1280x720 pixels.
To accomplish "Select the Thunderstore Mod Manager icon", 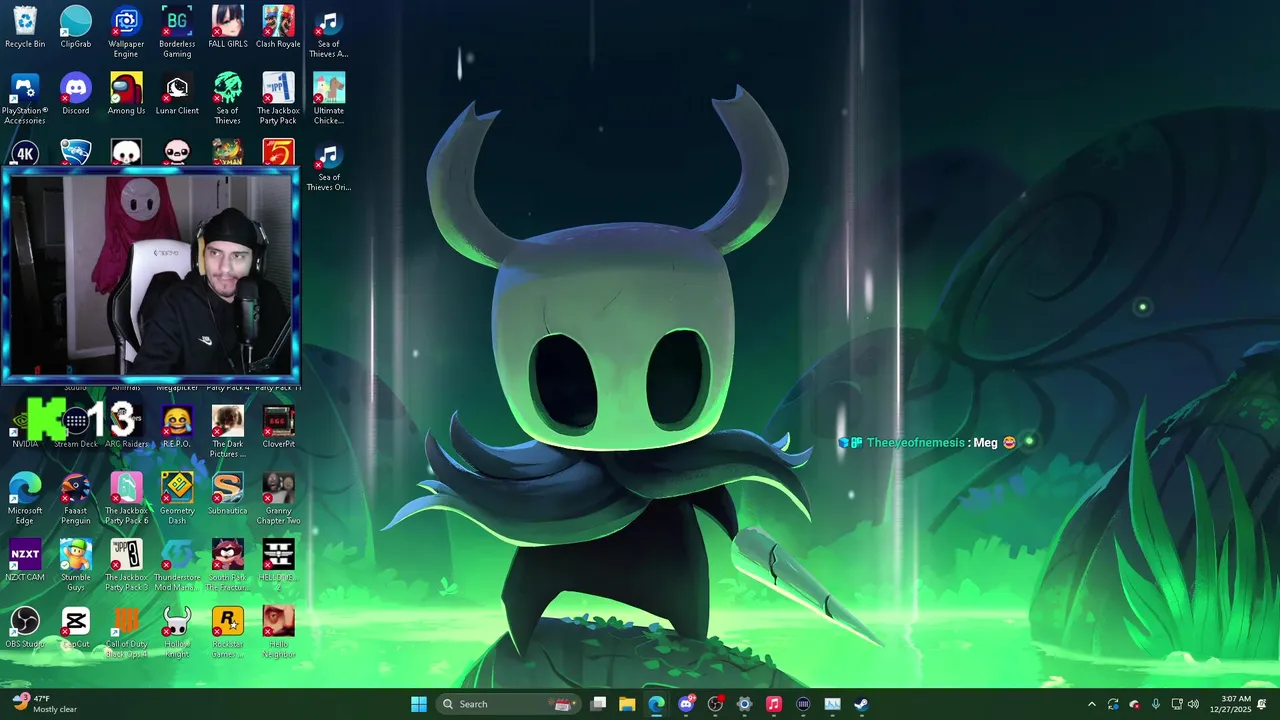I will (177, 566).
